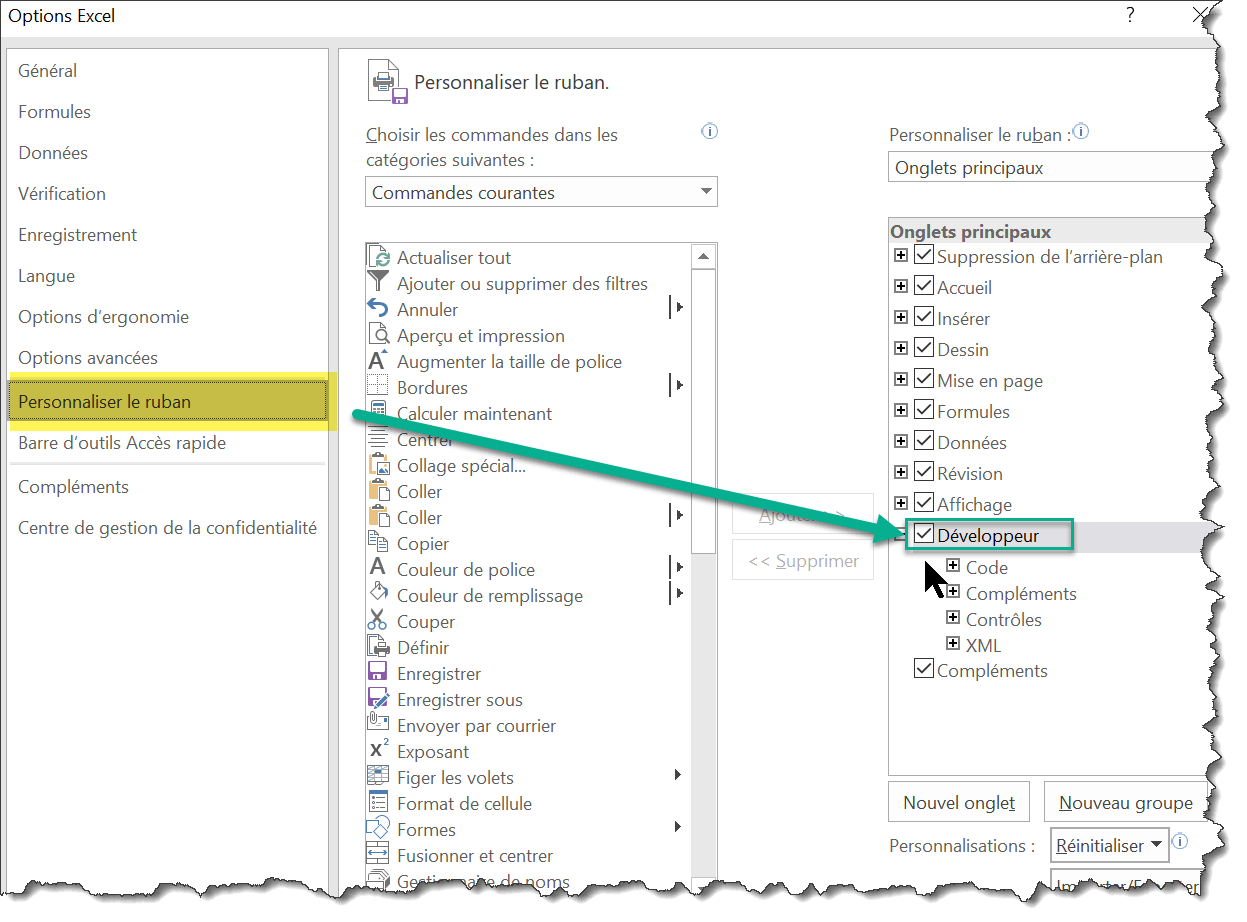Expand the Données tree node
The image size is (1247, 922).
[901, 442]
